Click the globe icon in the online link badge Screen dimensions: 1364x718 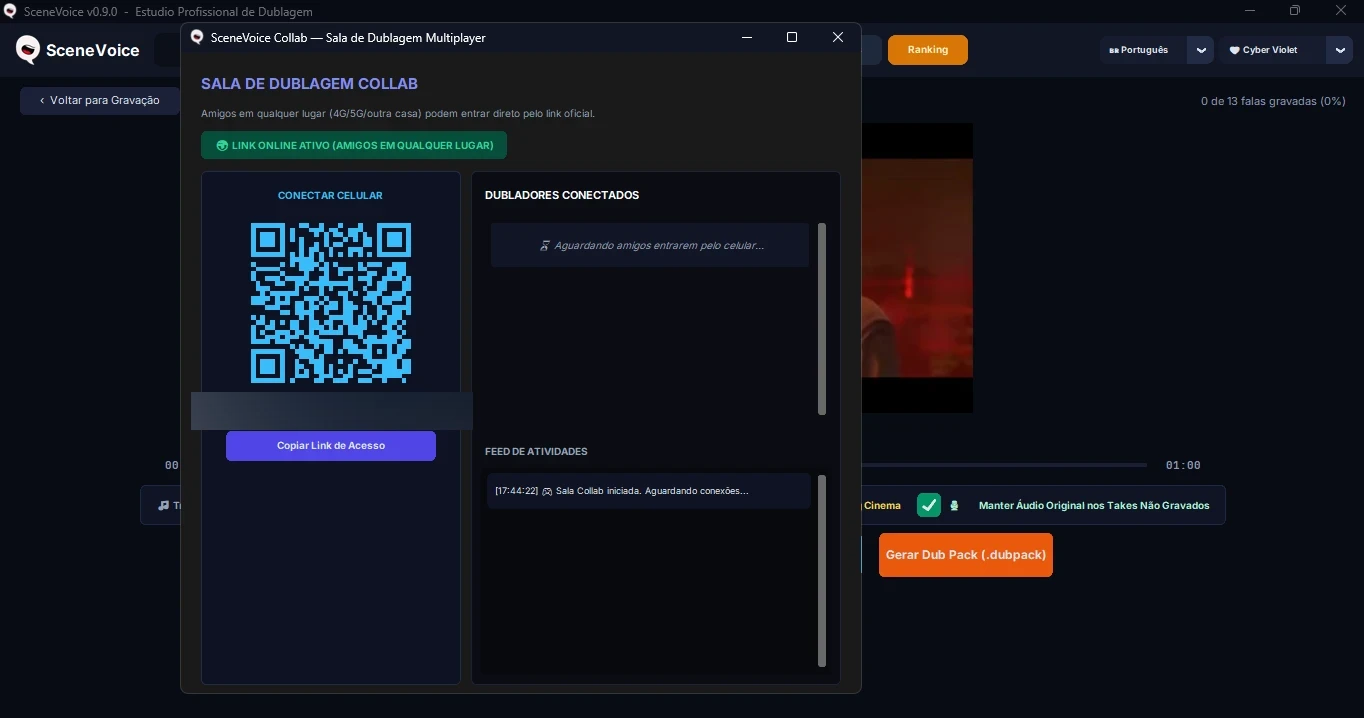click(222, 145)
